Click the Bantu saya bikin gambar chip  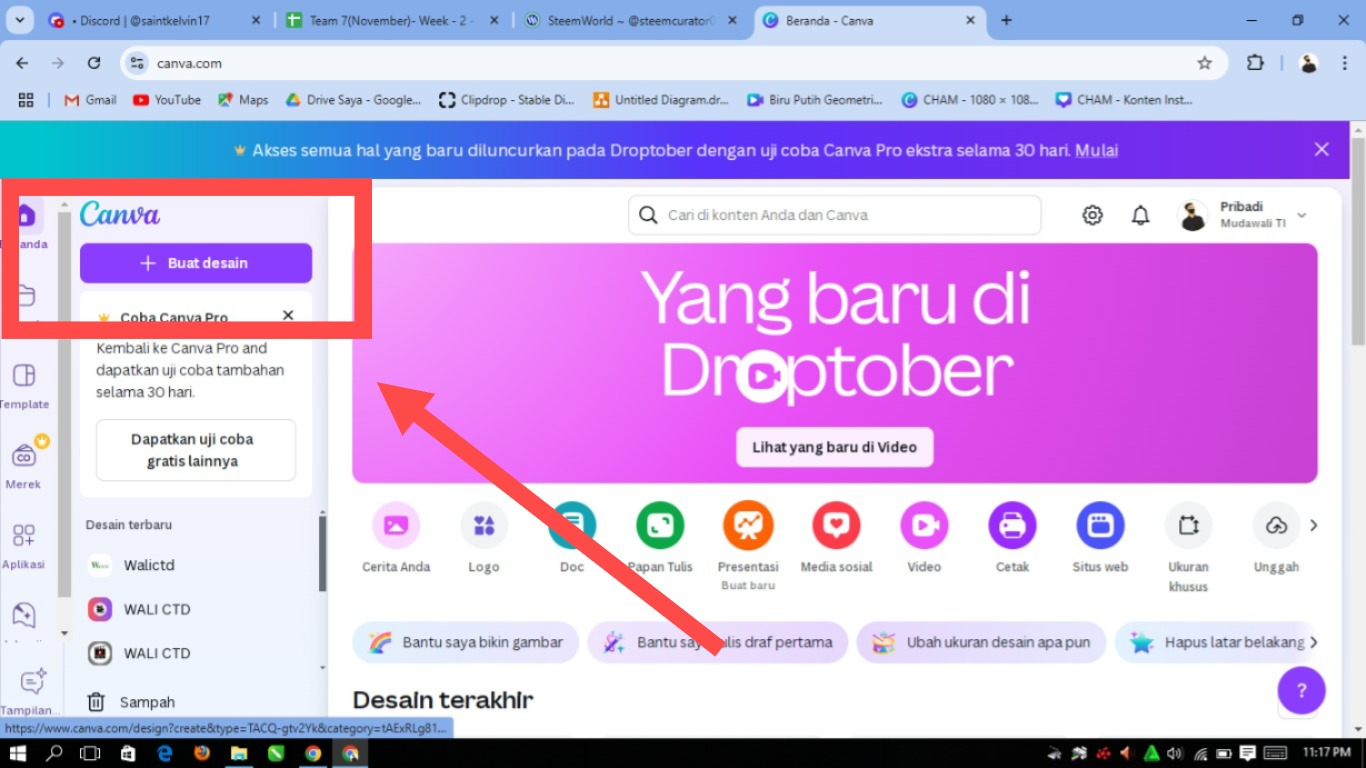click(466, 643)
